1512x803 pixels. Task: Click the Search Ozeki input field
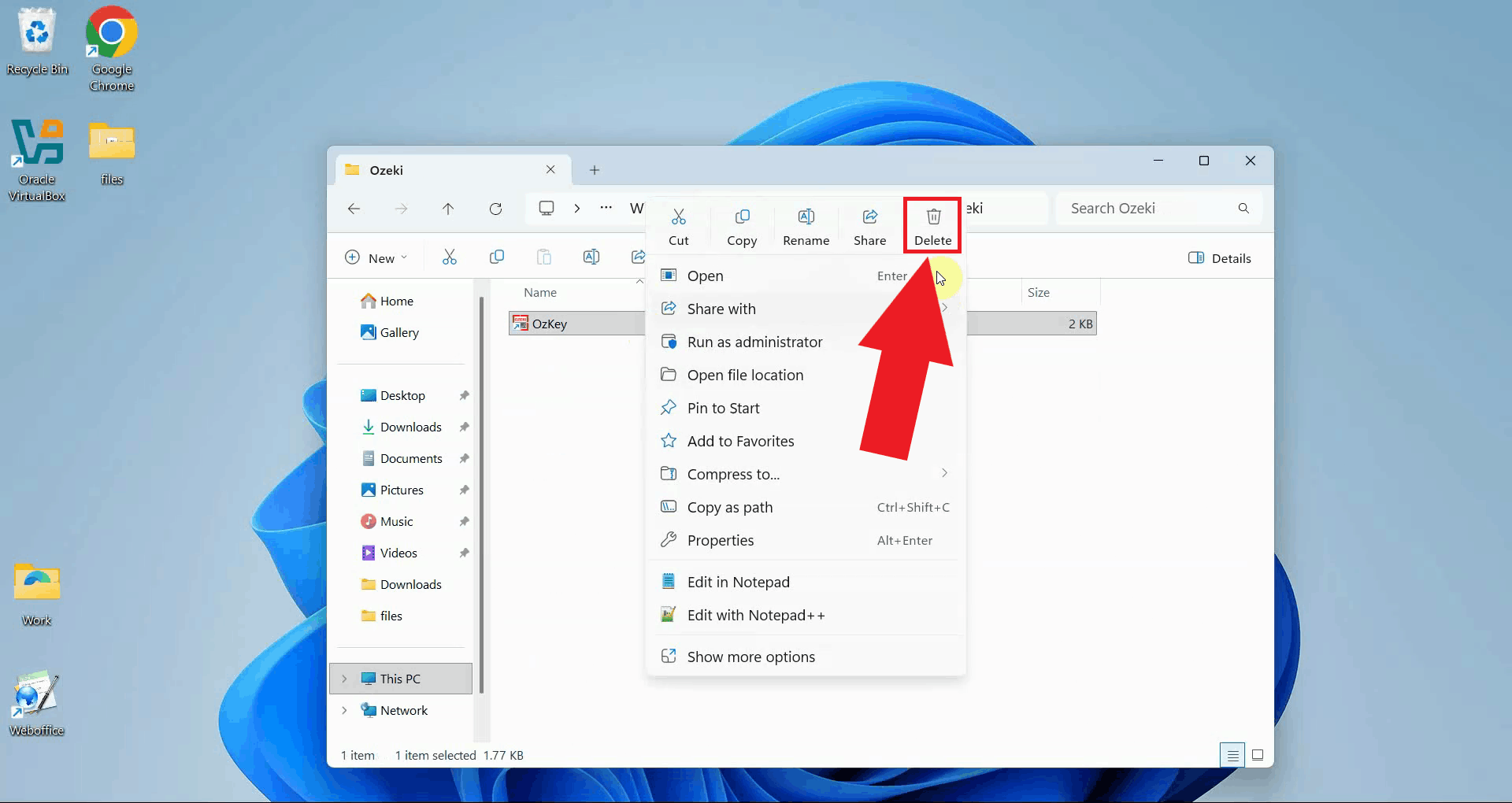[1142, 208]
